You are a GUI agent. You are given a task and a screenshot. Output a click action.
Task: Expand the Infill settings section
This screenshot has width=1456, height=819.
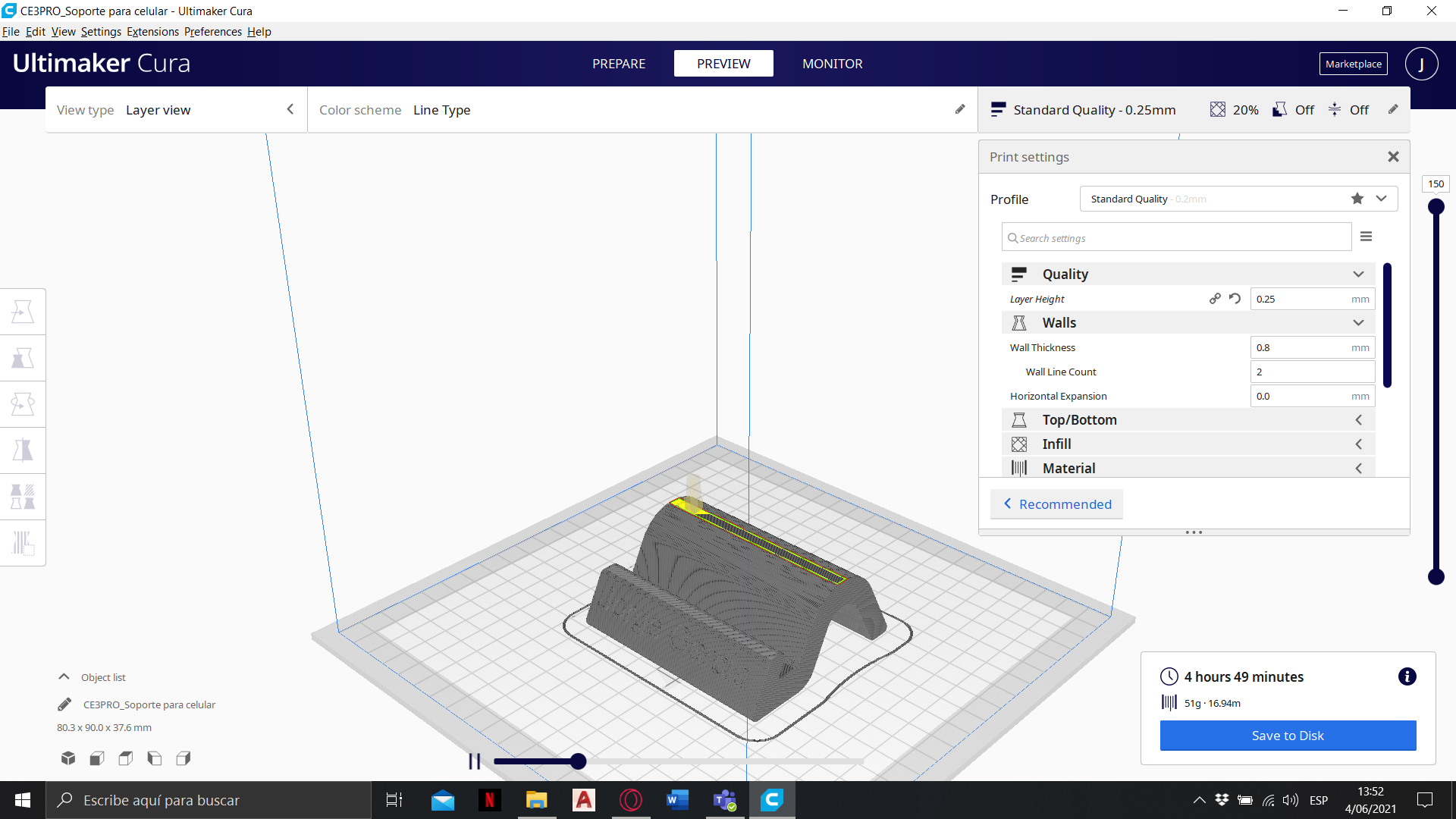1358,444
